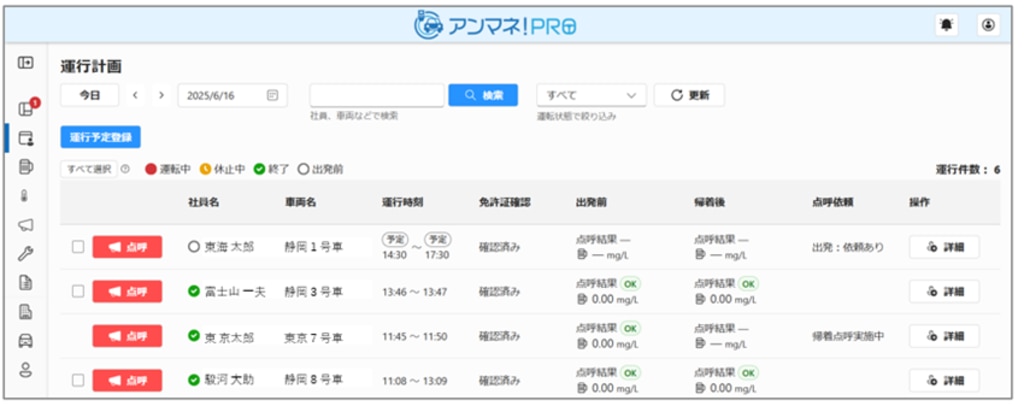Go to the previous day arrow
Viewport: 1024px width, 406px height.
pos(135,95)
